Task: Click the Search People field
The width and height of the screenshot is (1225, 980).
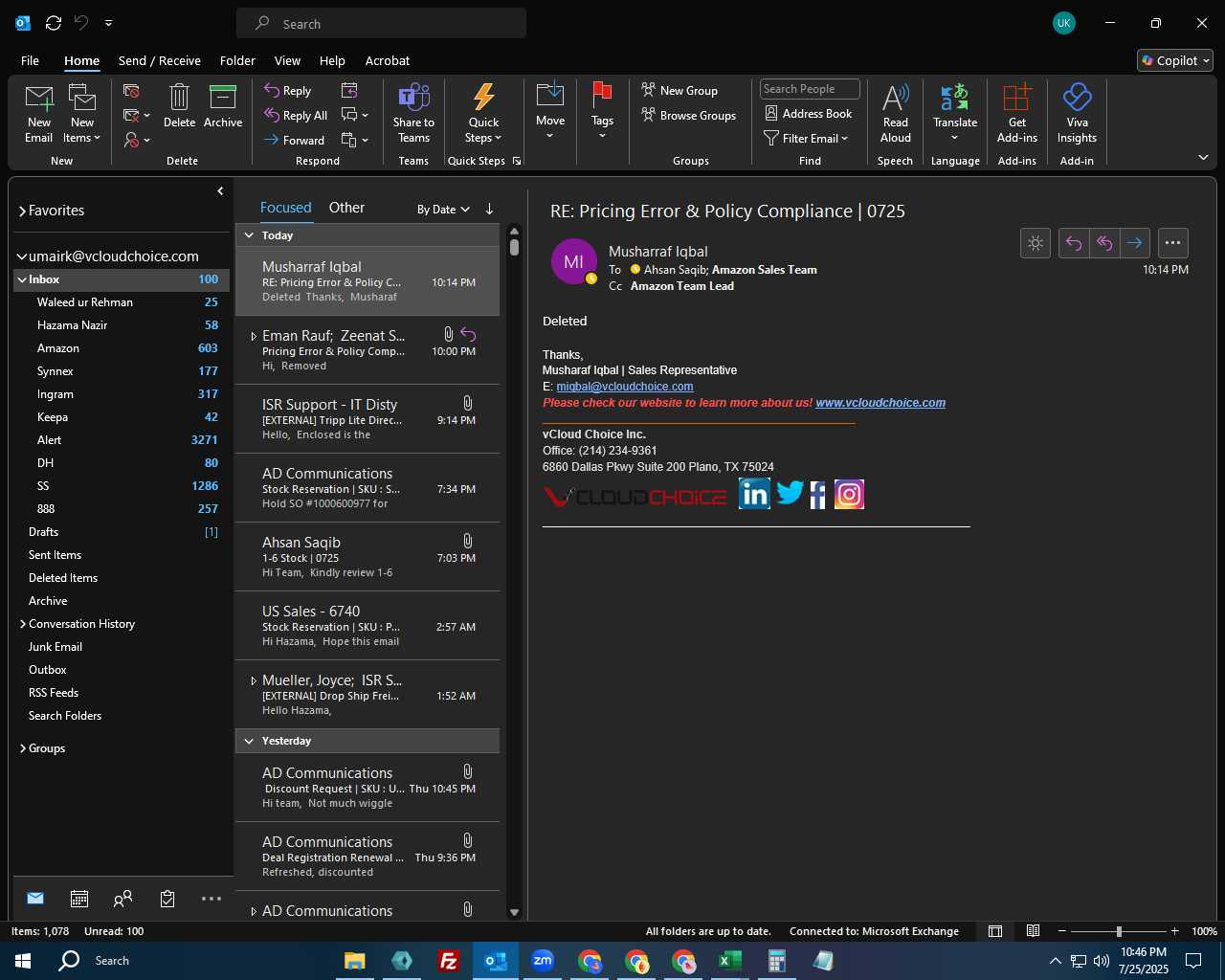Action: (810, 89)
